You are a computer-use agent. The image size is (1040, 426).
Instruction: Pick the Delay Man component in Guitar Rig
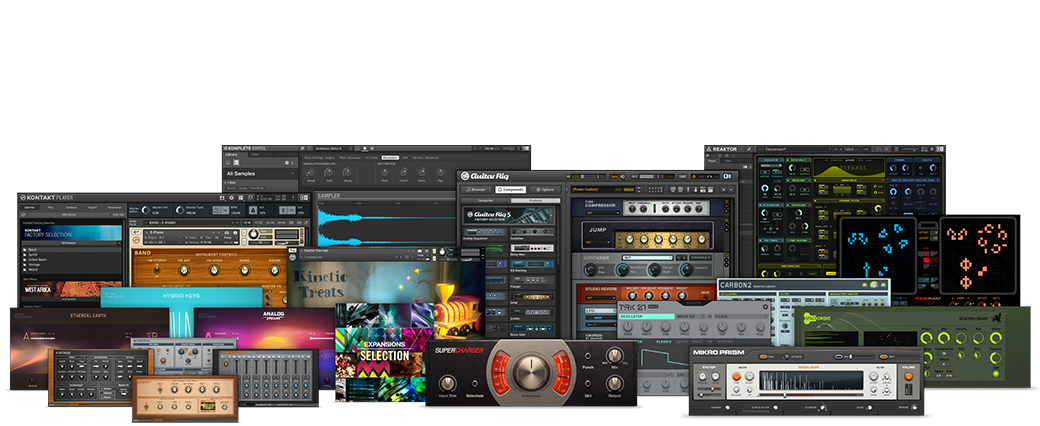532,251
